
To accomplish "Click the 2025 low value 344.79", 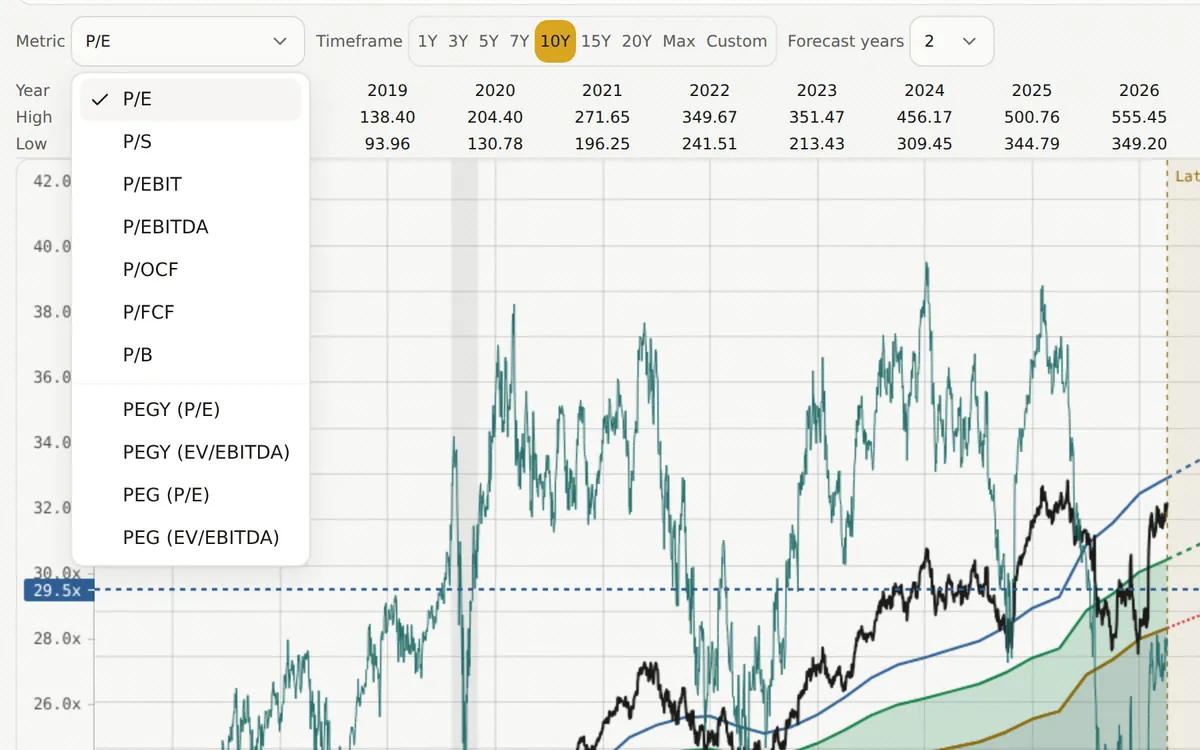I will (1032, 144).
